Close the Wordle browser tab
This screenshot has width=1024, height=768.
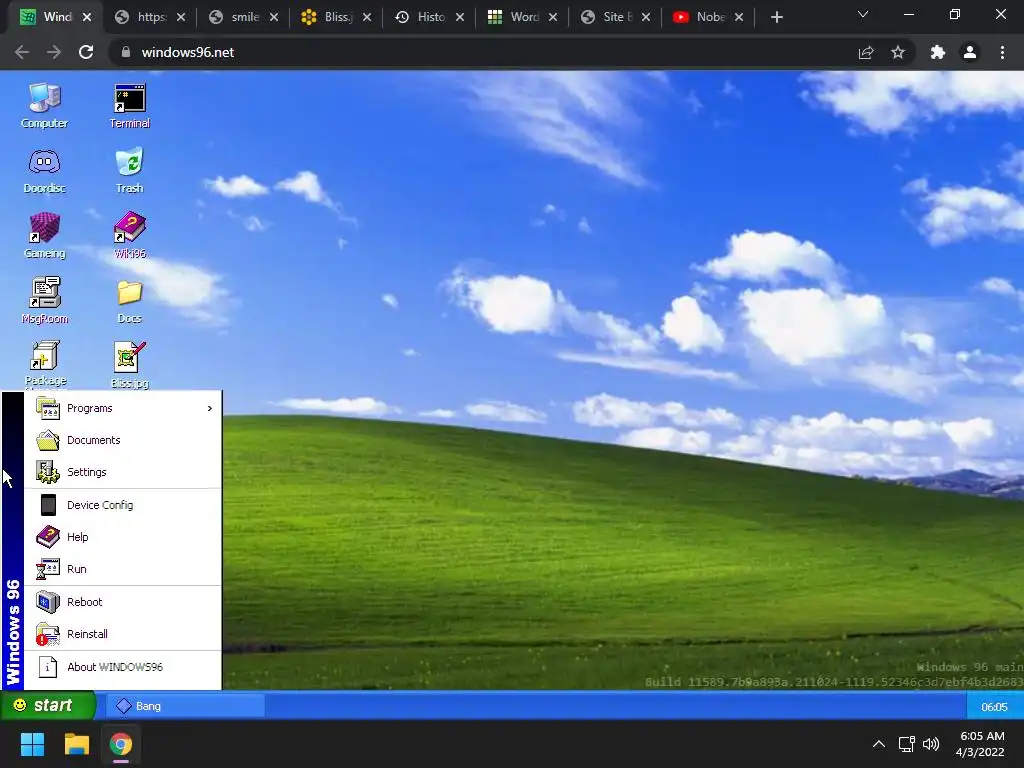pos(553,18)
